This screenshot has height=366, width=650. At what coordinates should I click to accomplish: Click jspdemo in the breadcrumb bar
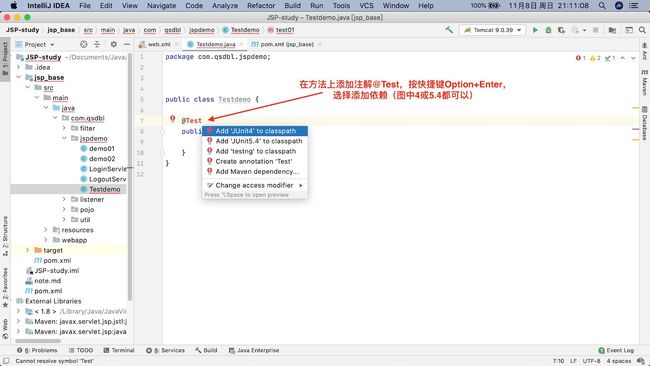[202, 30]
